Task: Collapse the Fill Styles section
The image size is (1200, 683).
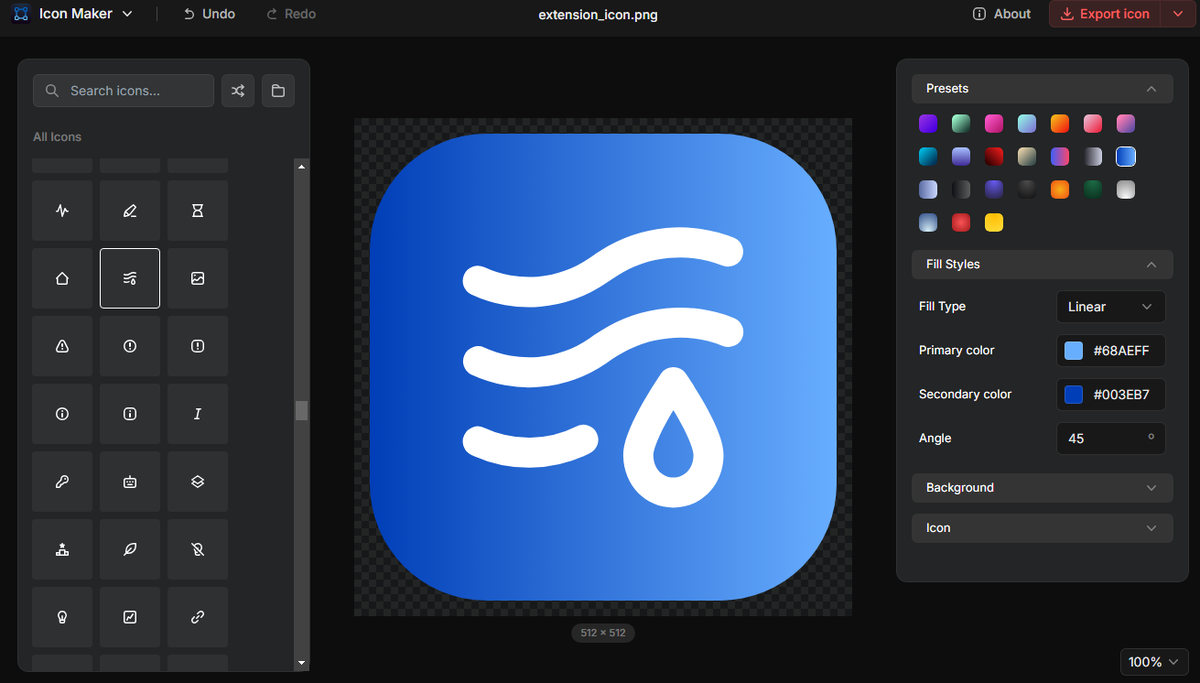Action: pos(1042,264)
